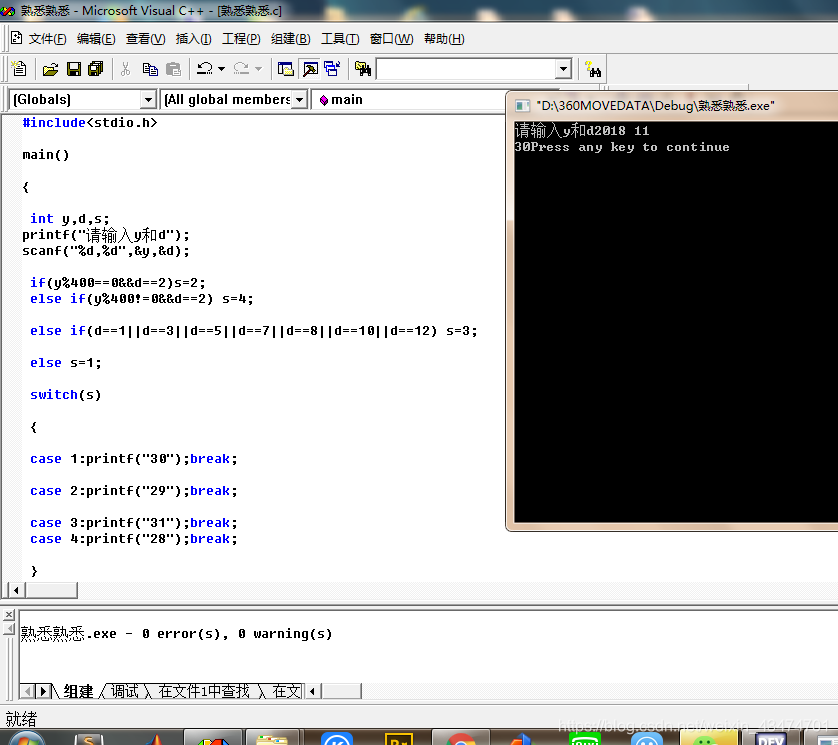Click the Open file folder icon

[x=50, y=69]
